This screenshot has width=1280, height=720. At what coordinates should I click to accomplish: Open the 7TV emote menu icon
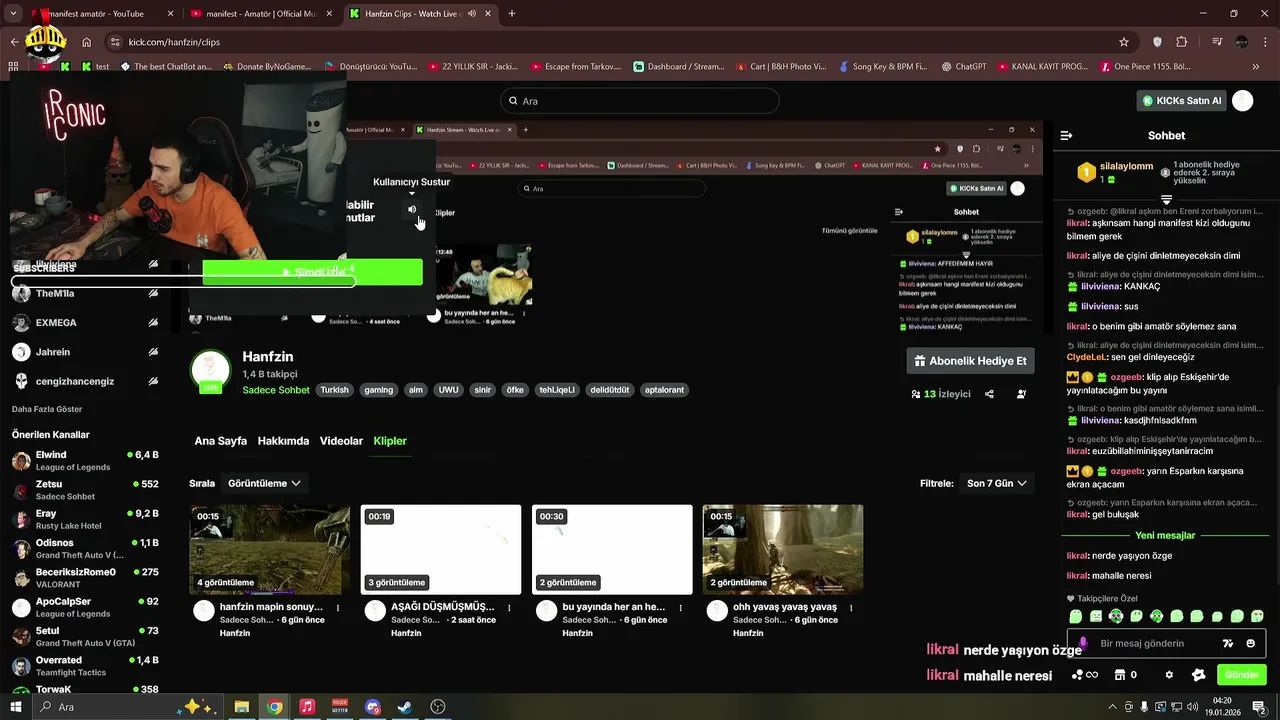pos(1228,643)
